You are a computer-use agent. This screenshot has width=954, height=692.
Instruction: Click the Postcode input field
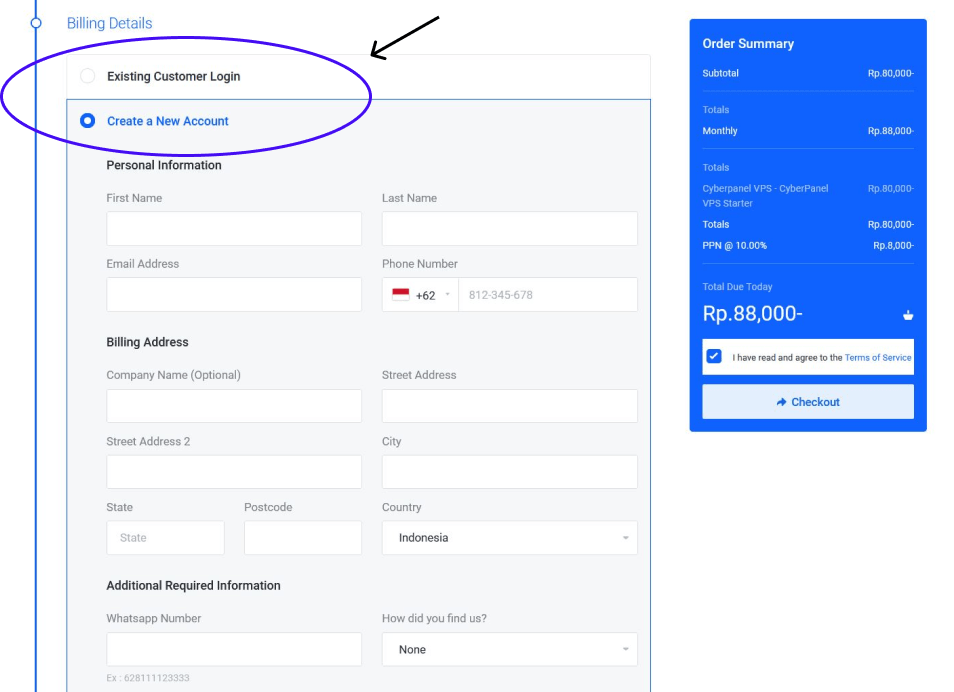pyautogui.click(x=302, y=537)
